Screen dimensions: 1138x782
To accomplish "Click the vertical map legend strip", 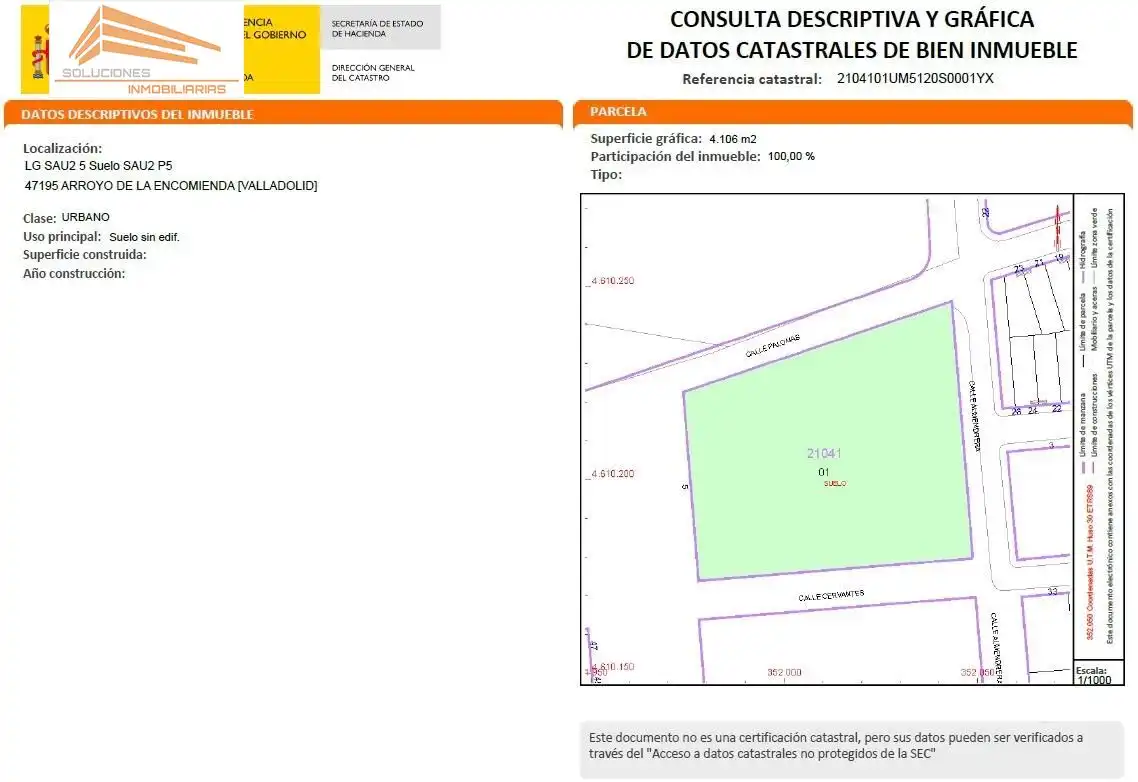I will pyautogui.click(x=1098, y=427).
